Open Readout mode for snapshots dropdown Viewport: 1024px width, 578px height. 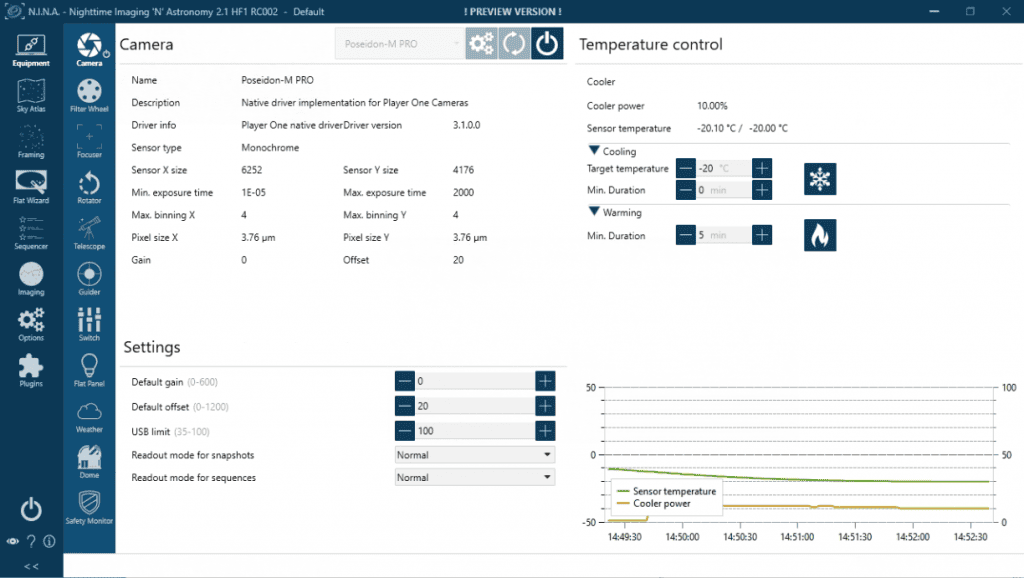(x=475, y=455)
